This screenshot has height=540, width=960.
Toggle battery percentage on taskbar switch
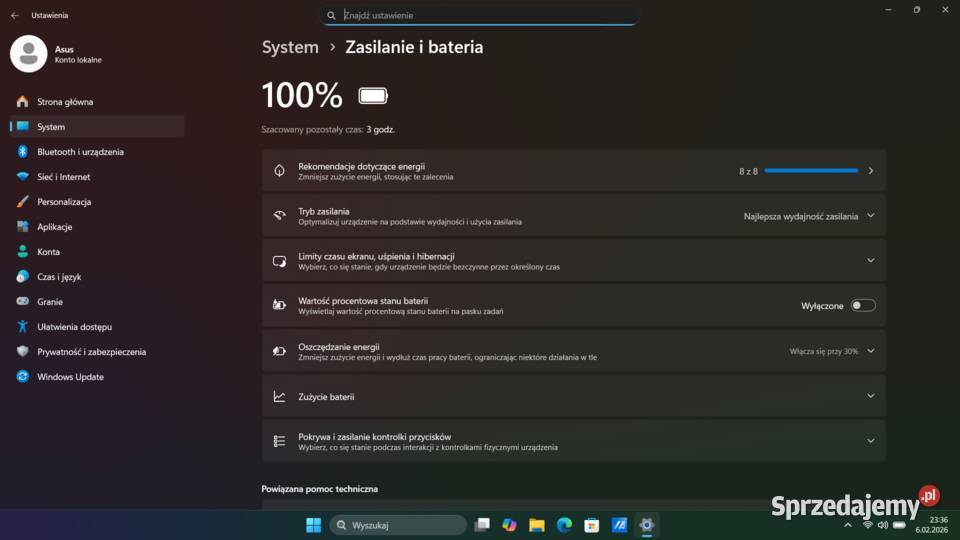[863, 306]
